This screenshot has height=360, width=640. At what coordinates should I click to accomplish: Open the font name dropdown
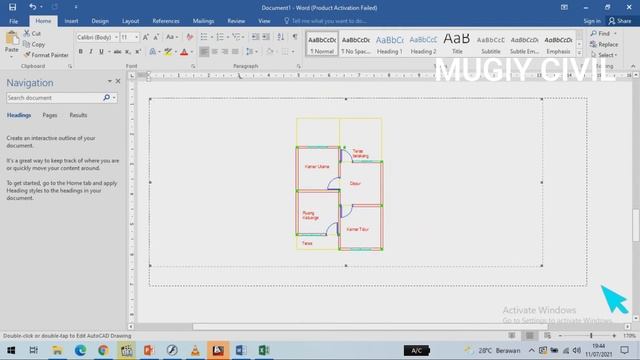[x=116, y=37]
